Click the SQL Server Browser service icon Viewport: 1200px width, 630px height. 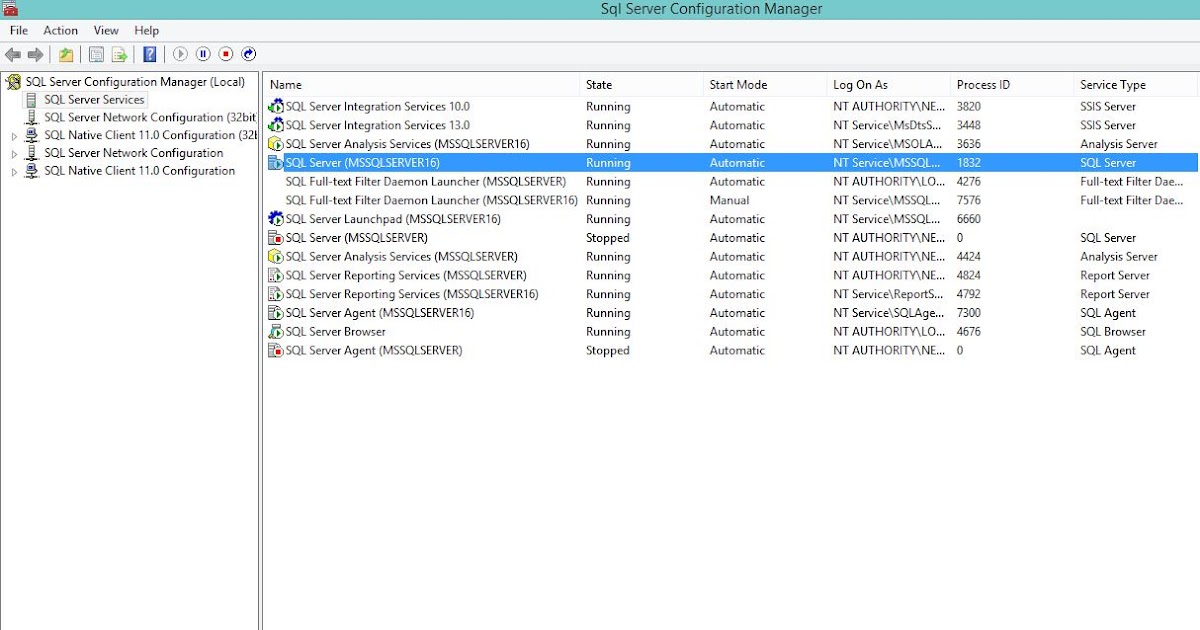278,331
